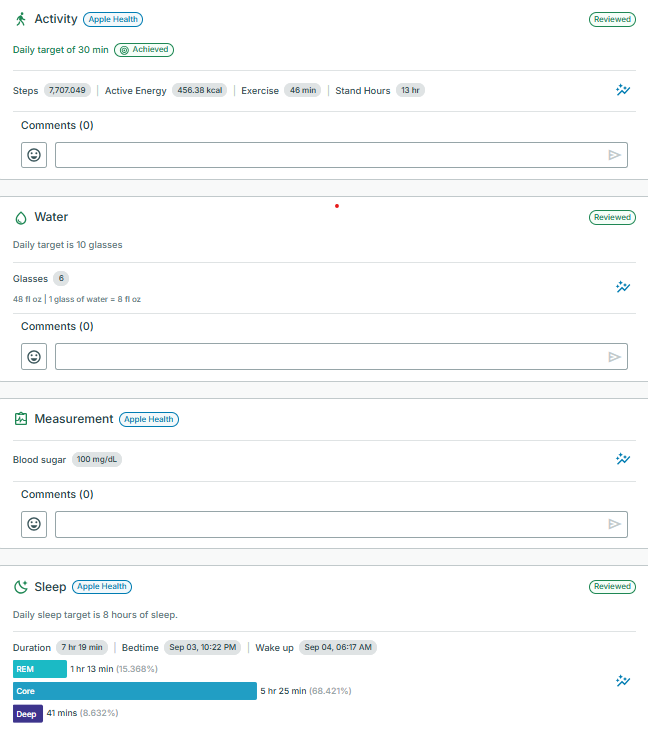Click the Activity comment text field
Image resolution: width=648 pixels, height=732 pixels.
[x=330, y=155]
